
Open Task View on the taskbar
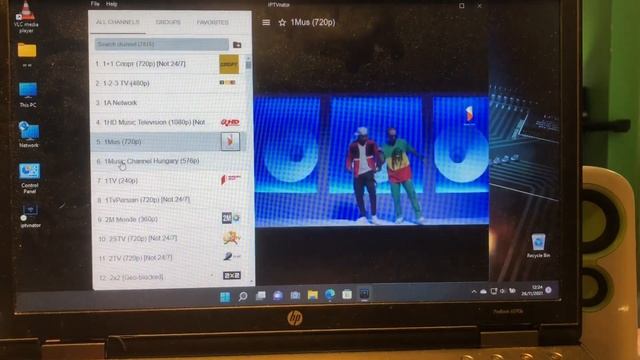[x=260, y=296]
